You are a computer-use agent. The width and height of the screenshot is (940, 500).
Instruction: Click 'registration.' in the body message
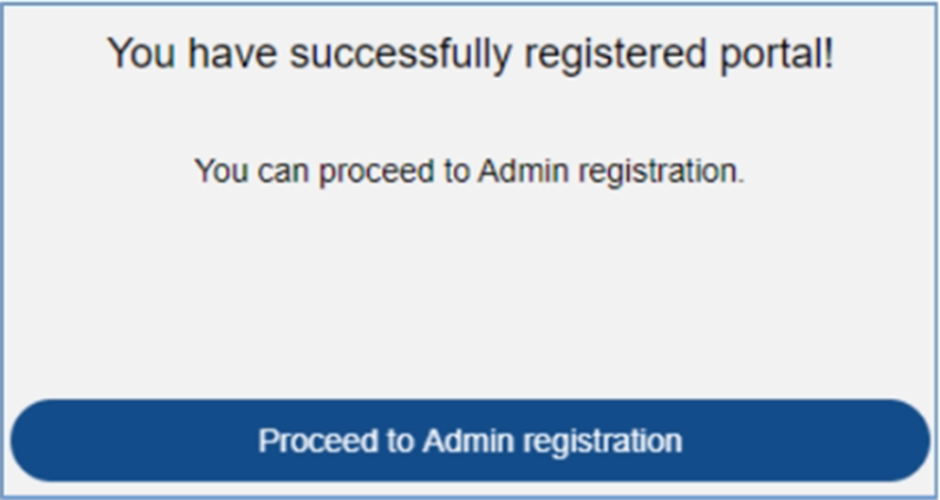click(663, 172)
